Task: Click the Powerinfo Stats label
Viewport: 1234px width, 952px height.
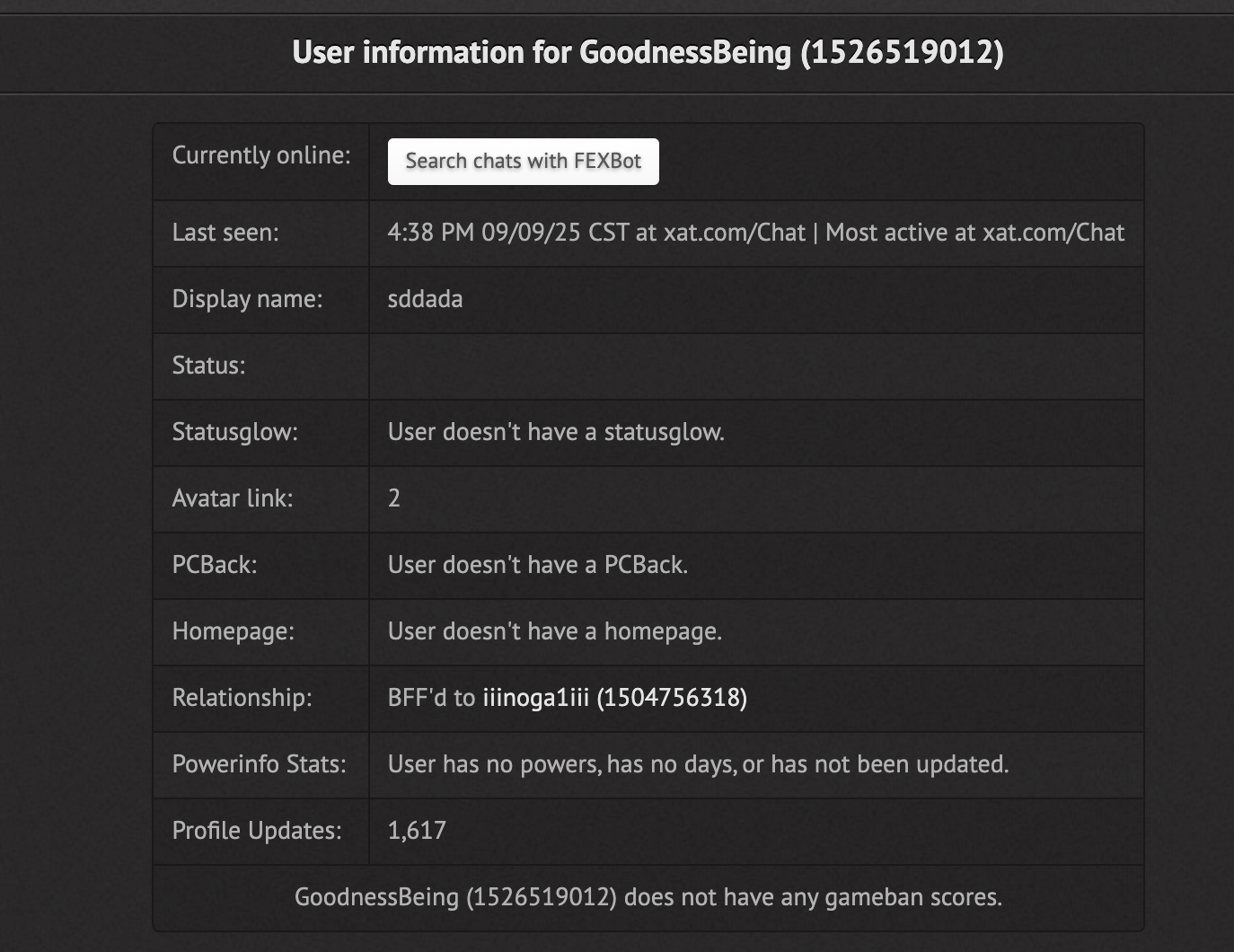Action: click(x=259, y=764)
